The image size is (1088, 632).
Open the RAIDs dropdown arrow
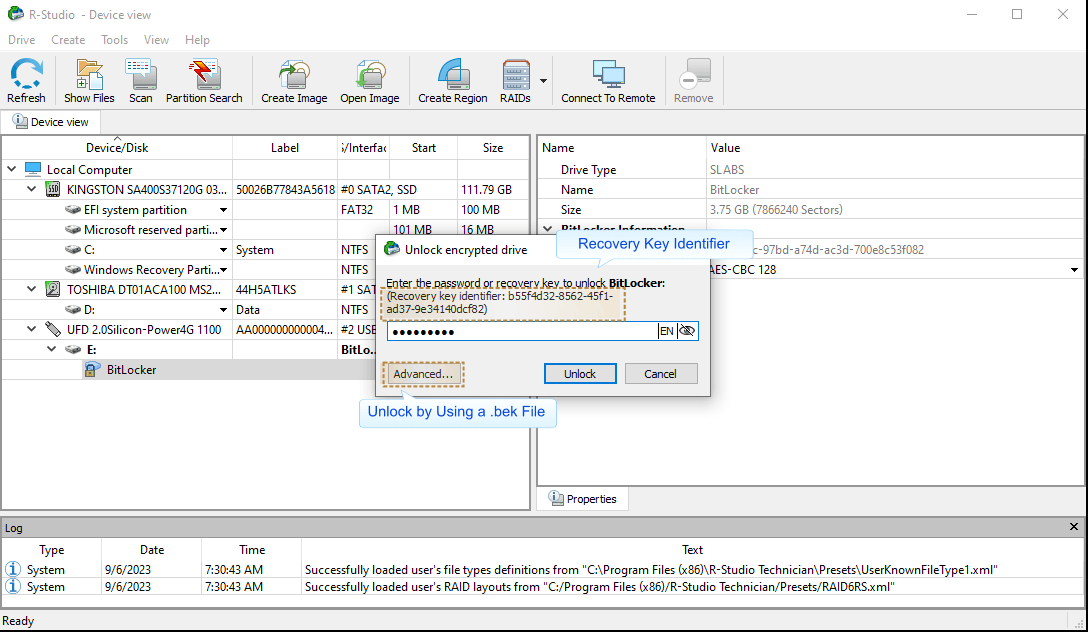pos(543,80)
